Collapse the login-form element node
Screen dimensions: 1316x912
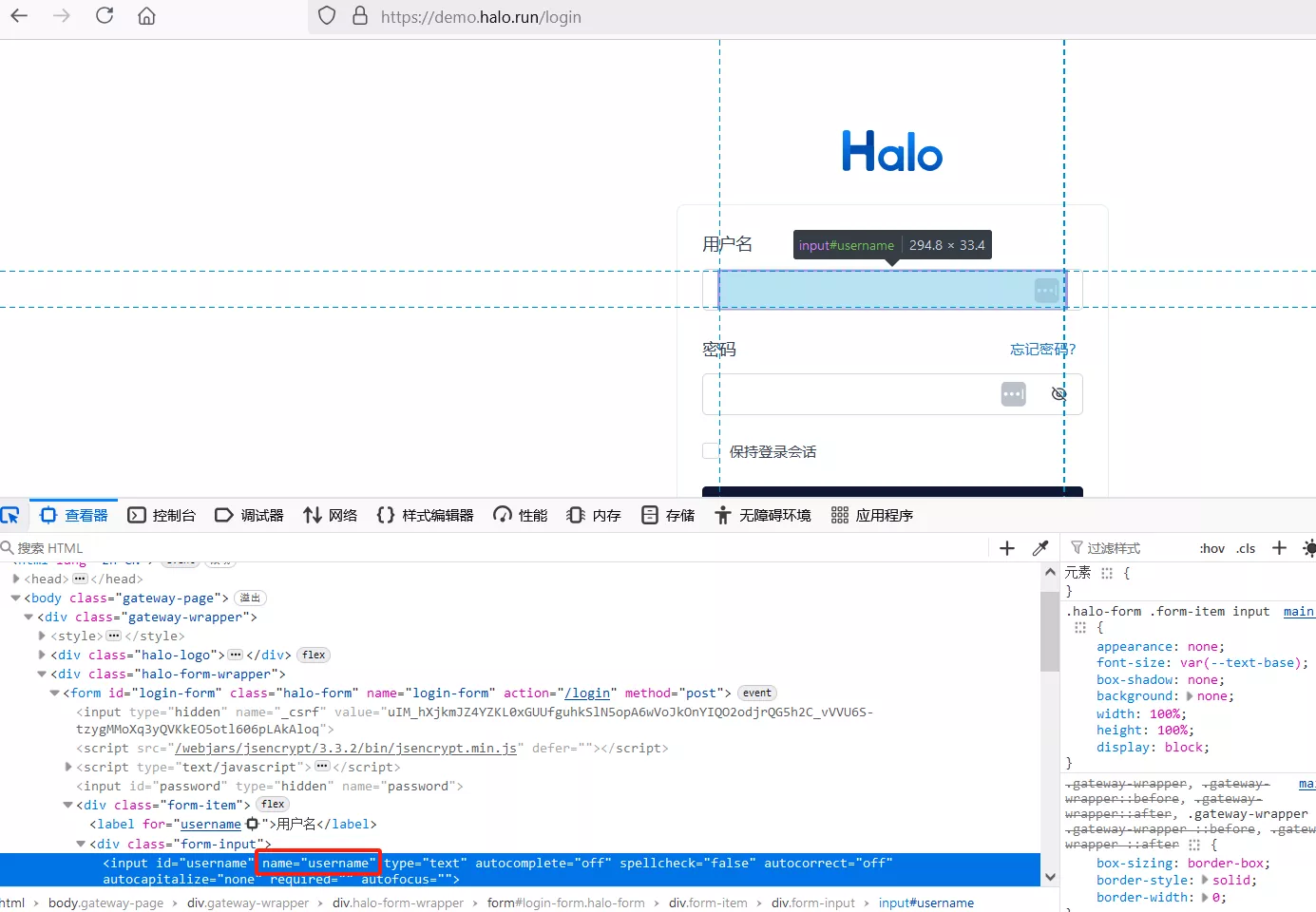click(x=55, y=693)
